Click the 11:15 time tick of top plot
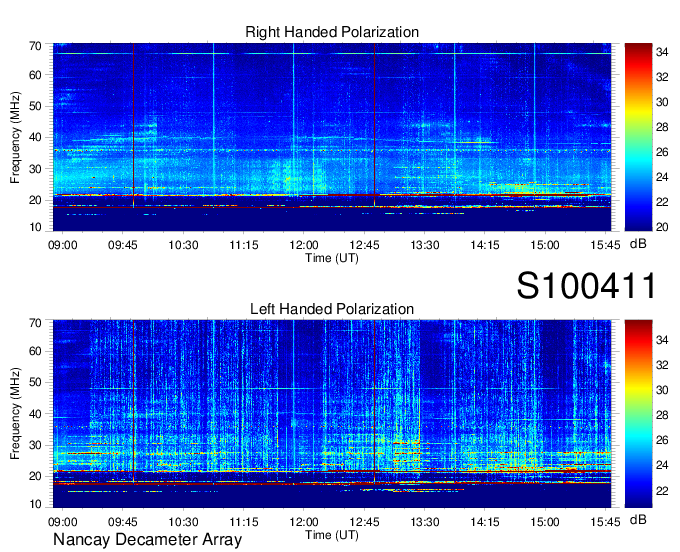This screenshot has height=552, width=680. (244, 245)
